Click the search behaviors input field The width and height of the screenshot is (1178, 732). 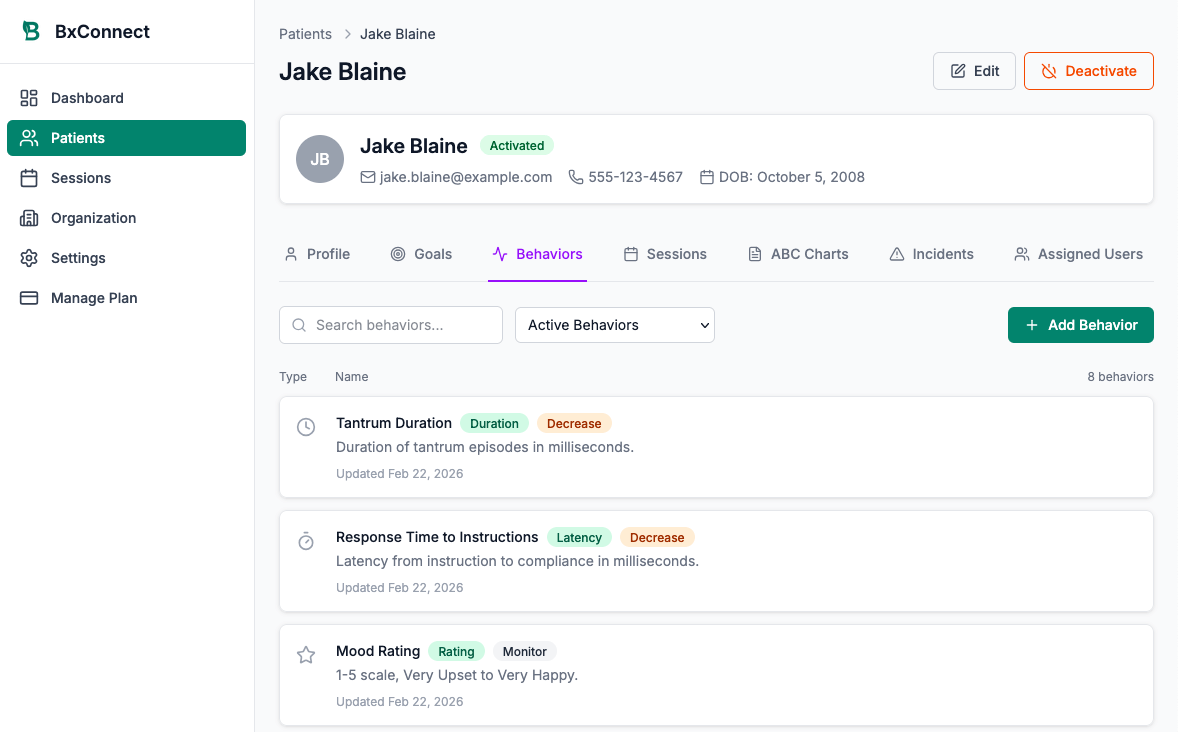(390, 325)
